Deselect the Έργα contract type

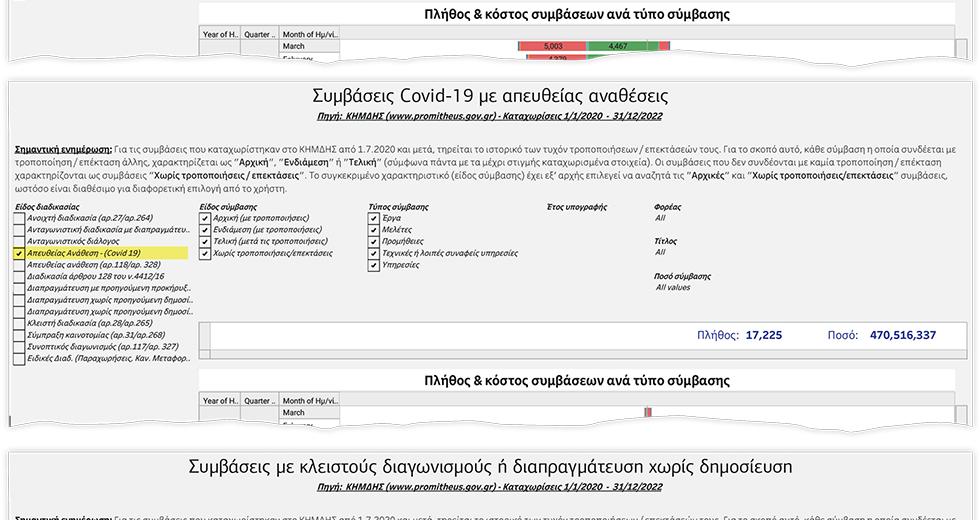[374, 218]
